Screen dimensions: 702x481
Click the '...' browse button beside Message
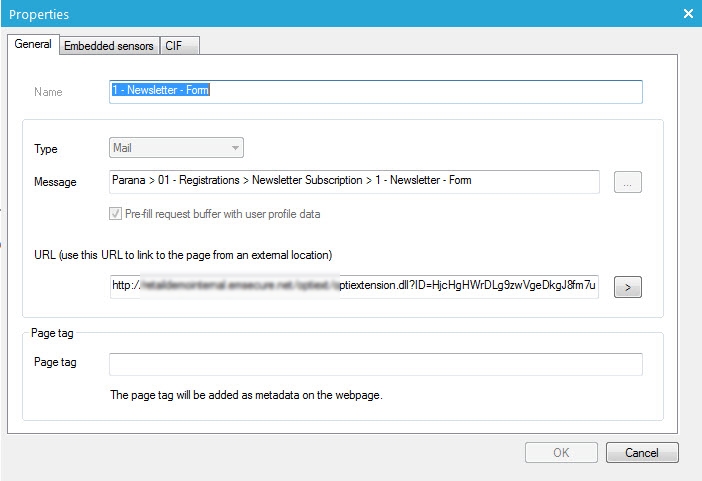click(627, 182)
